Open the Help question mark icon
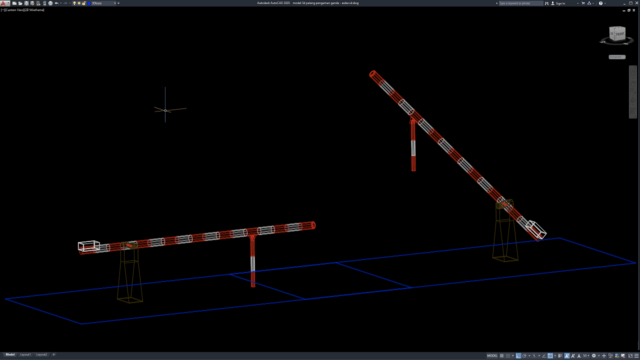 pyautogui.click(x=600, y=3)
